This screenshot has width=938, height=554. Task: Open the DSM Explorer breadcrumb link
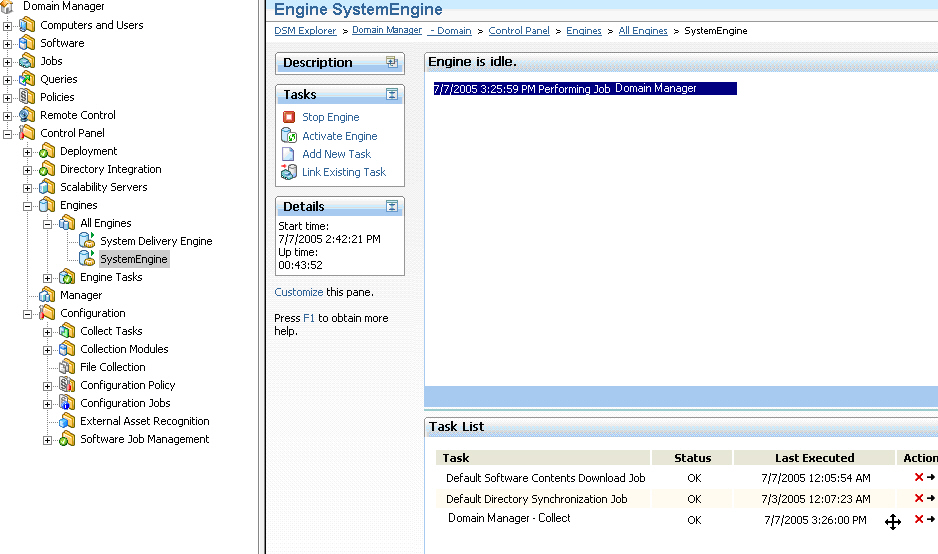305,31
